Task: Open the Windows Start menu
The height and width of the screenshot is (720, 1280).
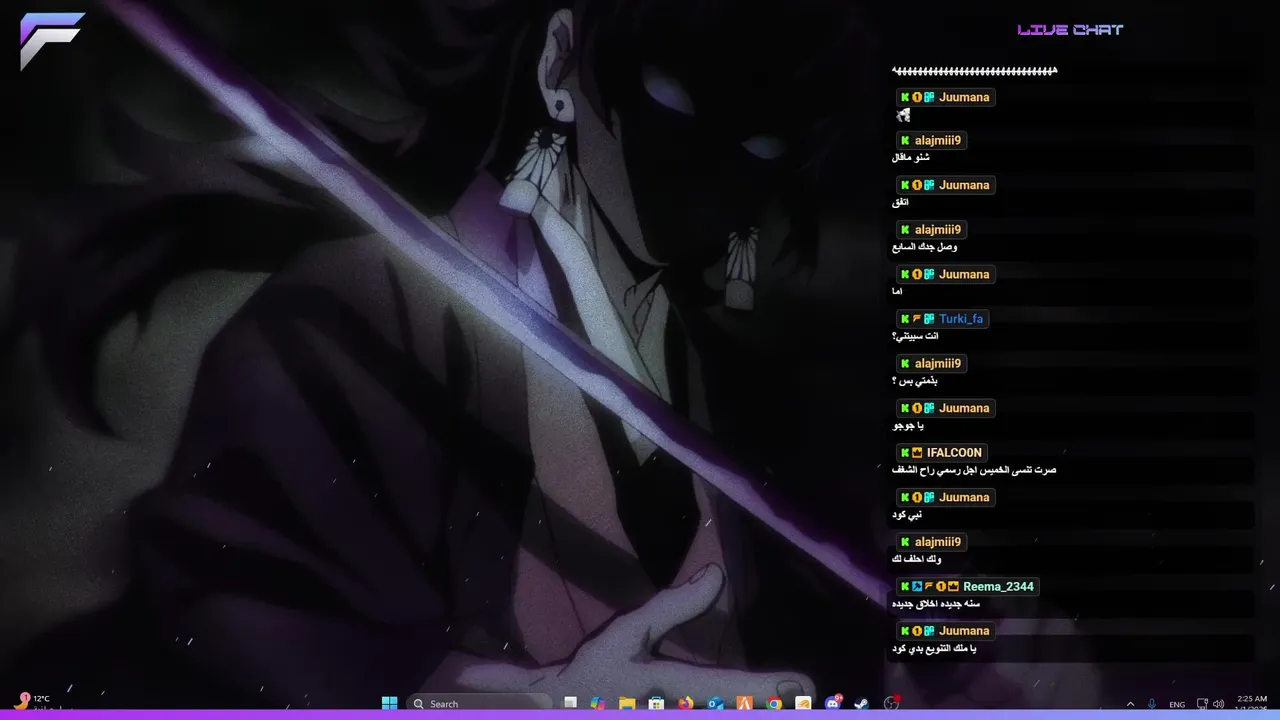Action: [x=389, y=703]
